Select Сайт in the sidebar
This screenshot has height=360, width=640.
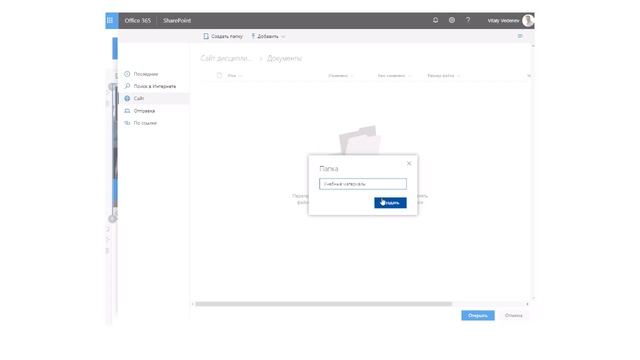click(x=154, y=98)
